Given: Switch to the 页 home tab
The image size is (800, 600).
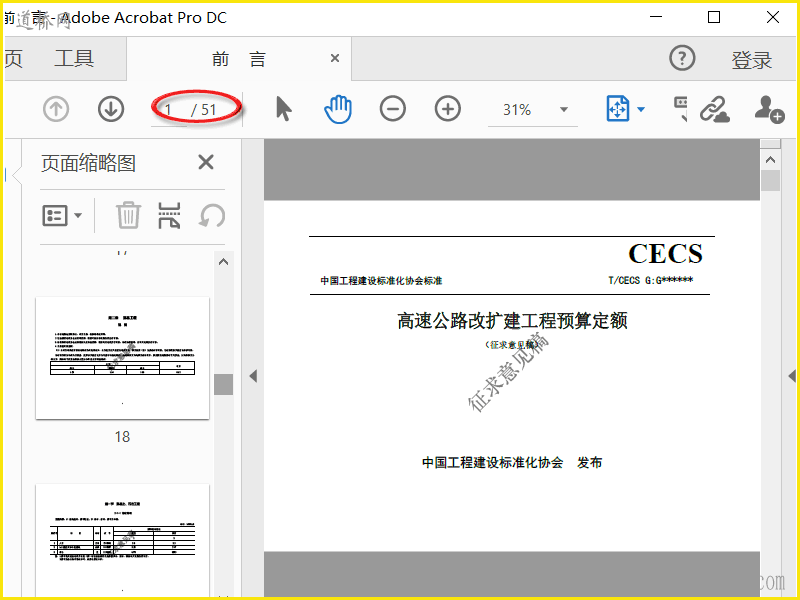Looking at the screenshot, I should [13, 58].
